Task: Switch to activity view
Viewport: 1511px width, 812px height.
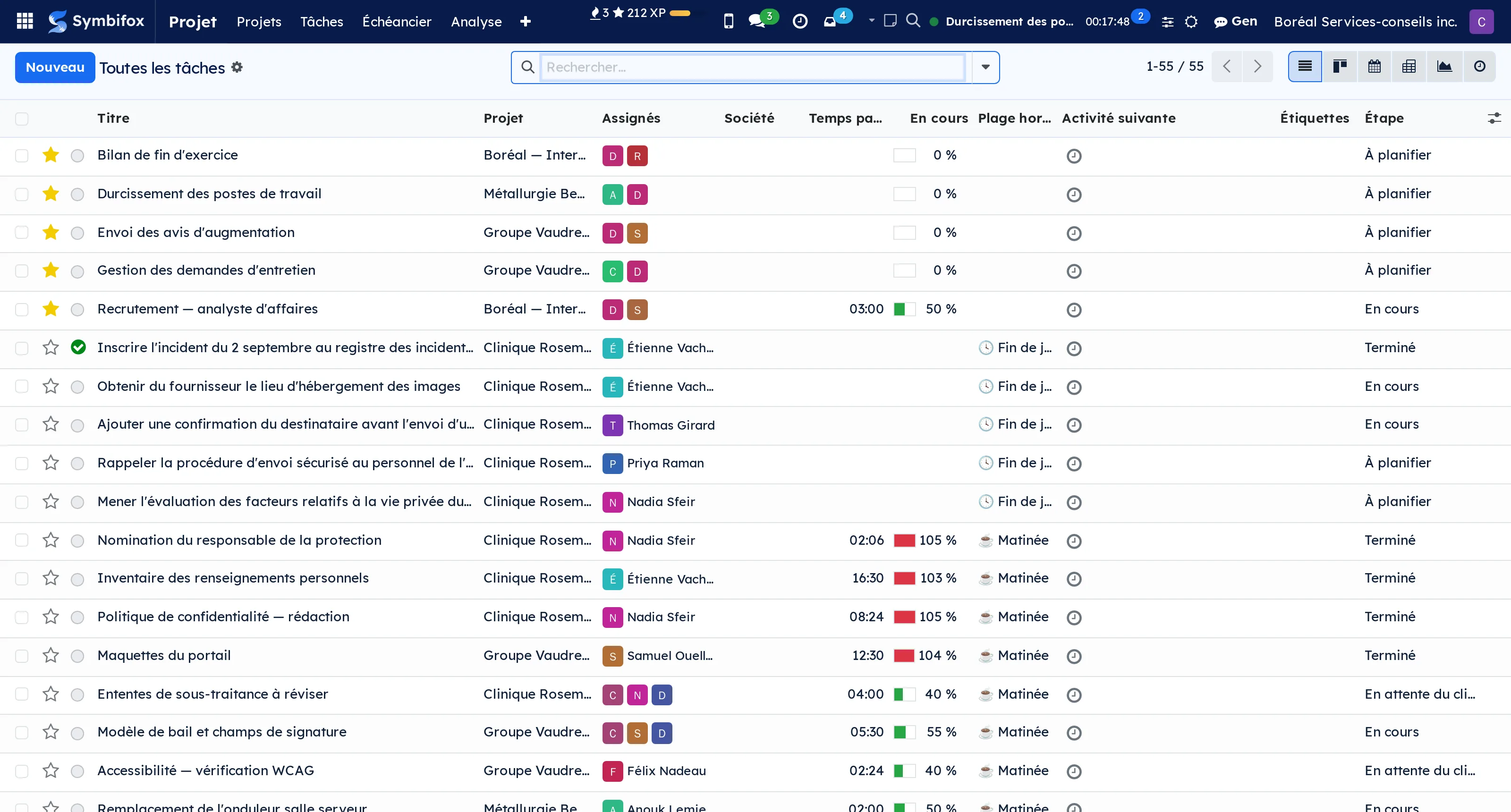Action: [1479, 66]
